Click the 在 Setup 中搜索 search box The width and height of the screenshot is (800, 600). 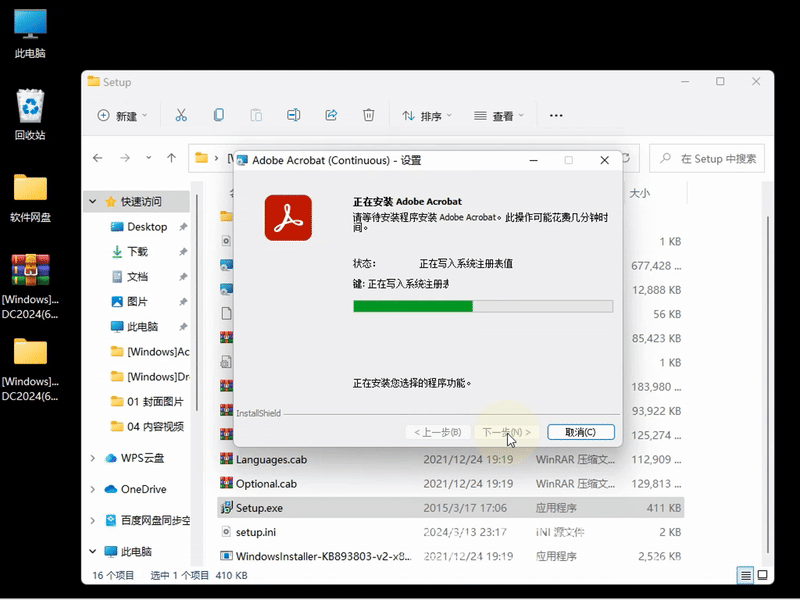pyautogui.click(x=707, y=158)
